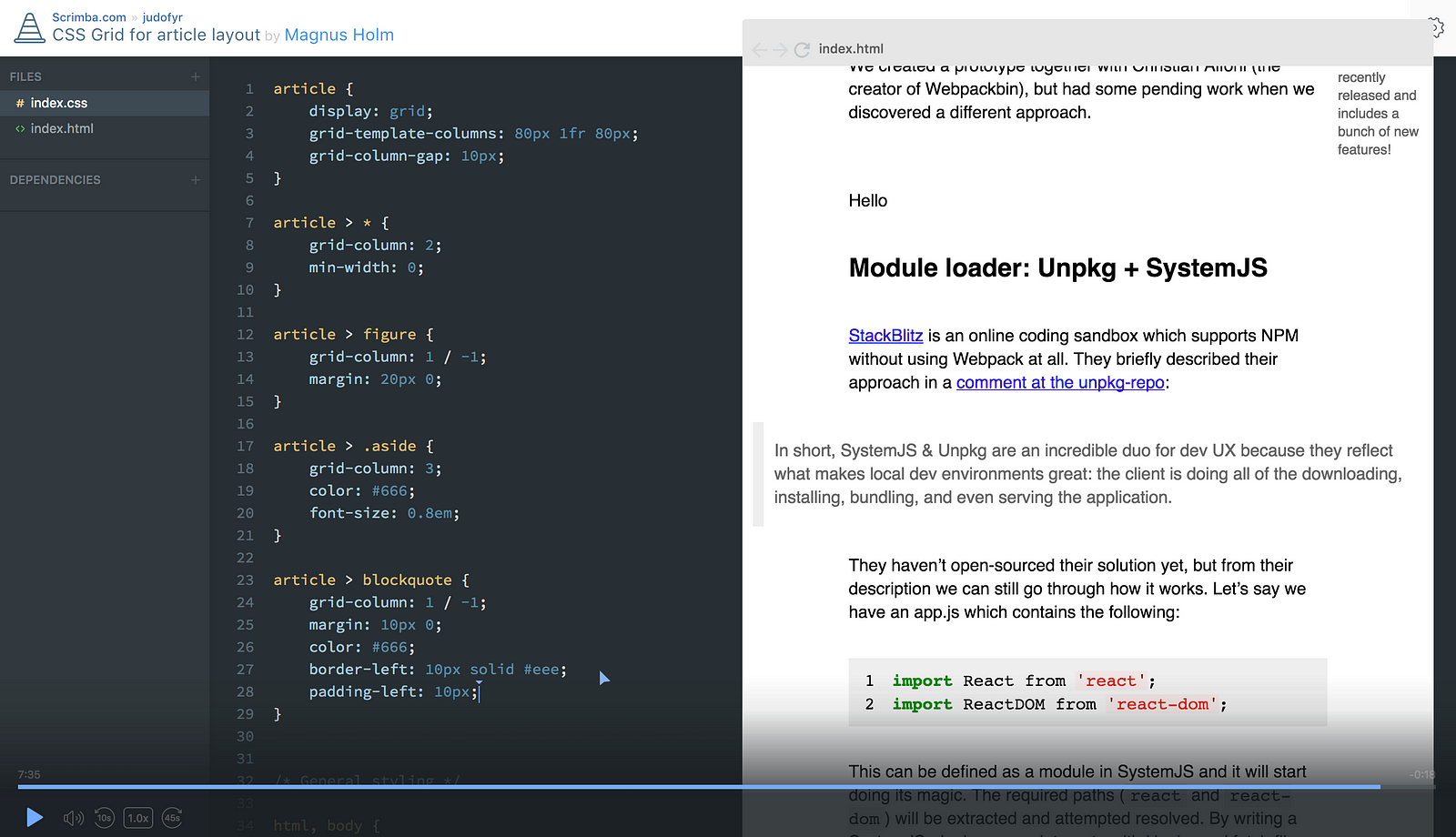Click 'Module loader: Unpkg + SystemJS' heading
The image size is (1456, 837).
tap(1057, 268)
